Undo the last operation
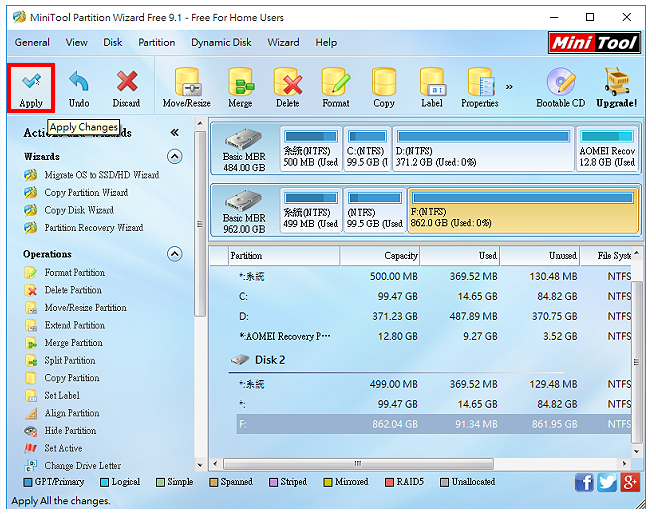 tap(79, 88)
